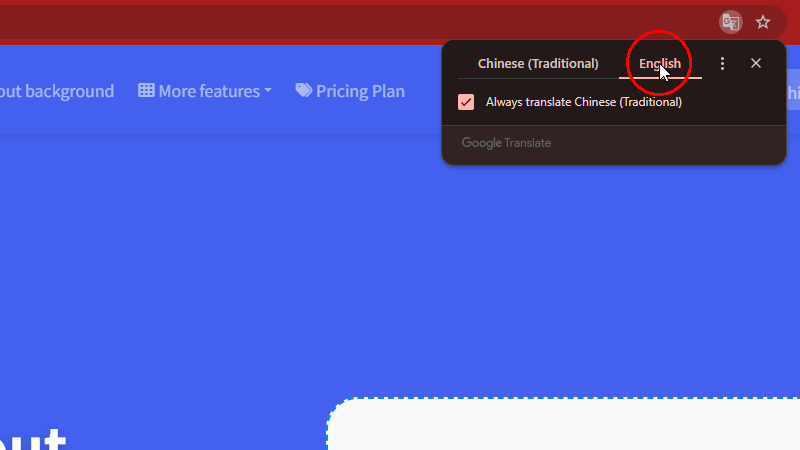Click the highlighted button at navbar right edge

793,91
